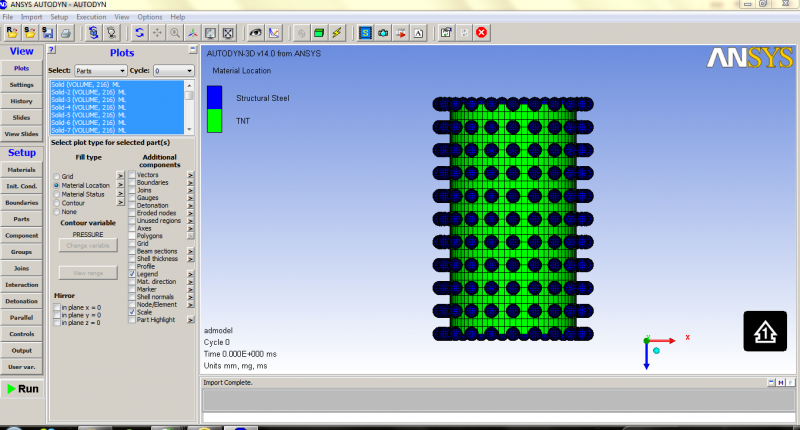
Task: Click the lightning bolt hardware acceleration icon
Action: click(337, 33)
